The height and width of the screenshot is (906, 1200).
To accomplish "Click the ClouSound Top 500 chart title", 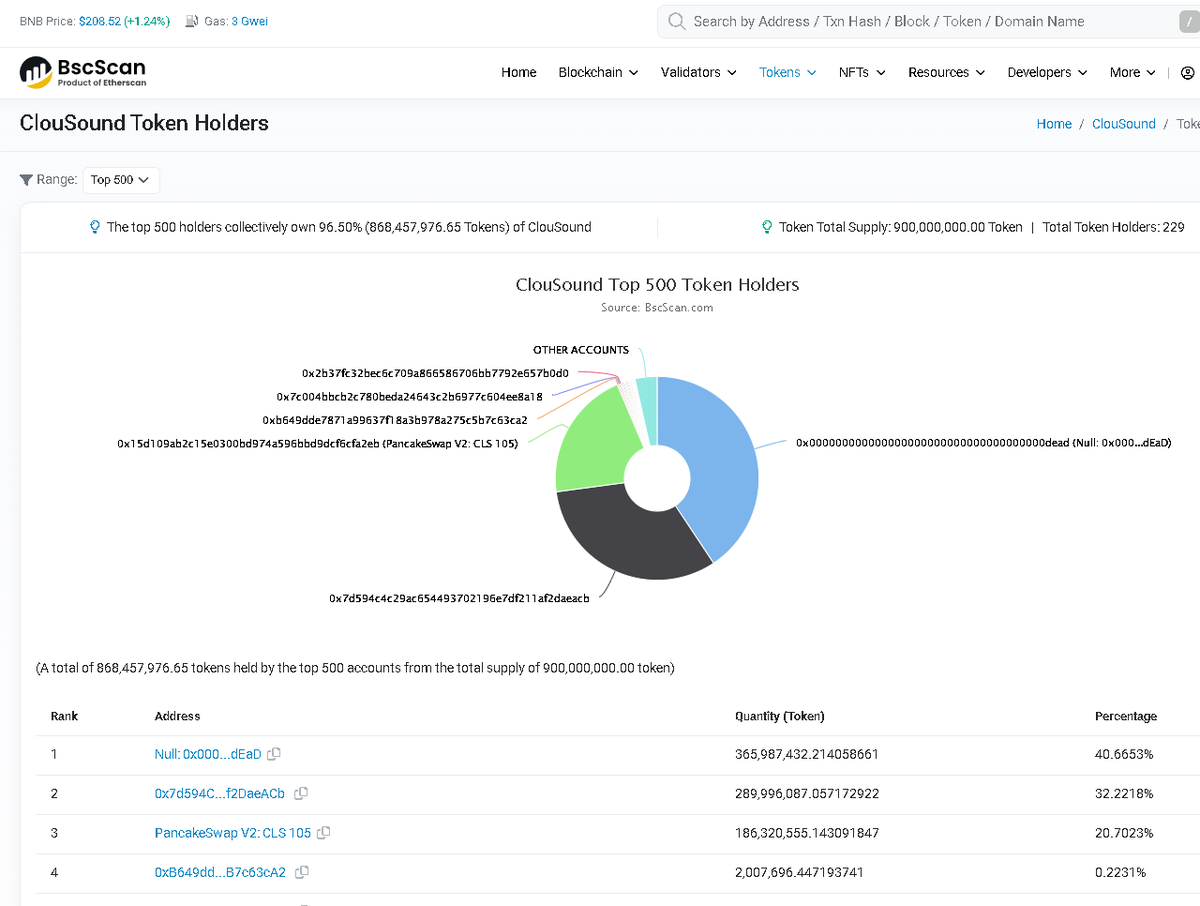I will (657, 285).
